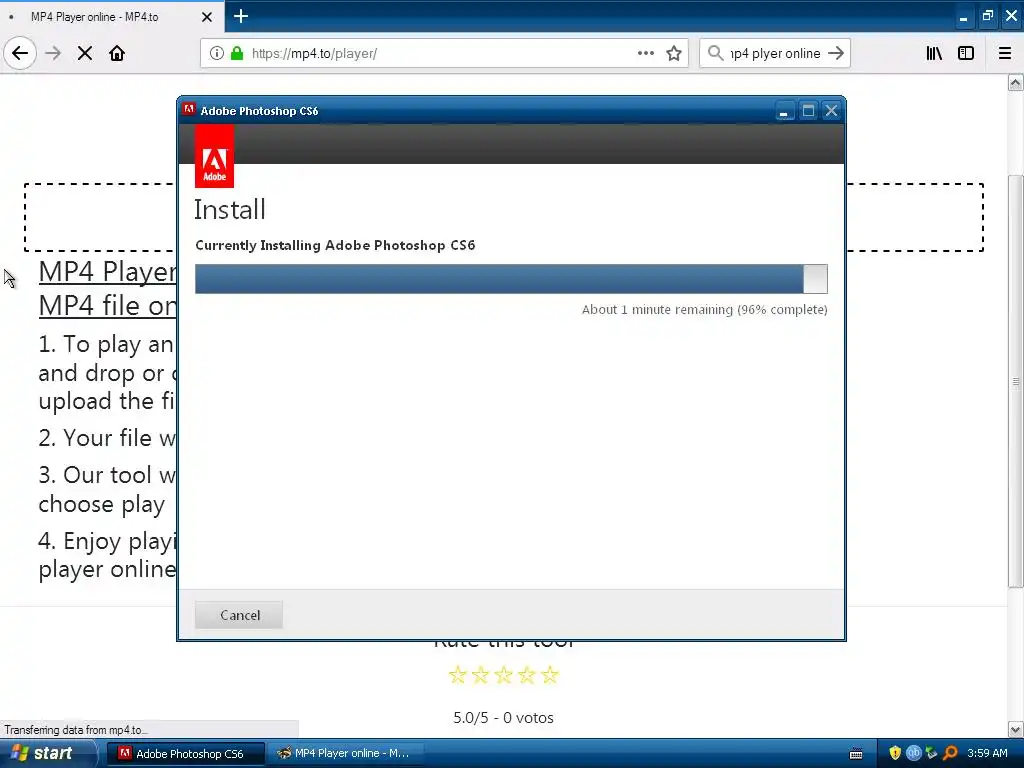Click 'Currently Installing Adobe Photoshop CS6' text
The image size is (1024, 768).
pos(335,246)
